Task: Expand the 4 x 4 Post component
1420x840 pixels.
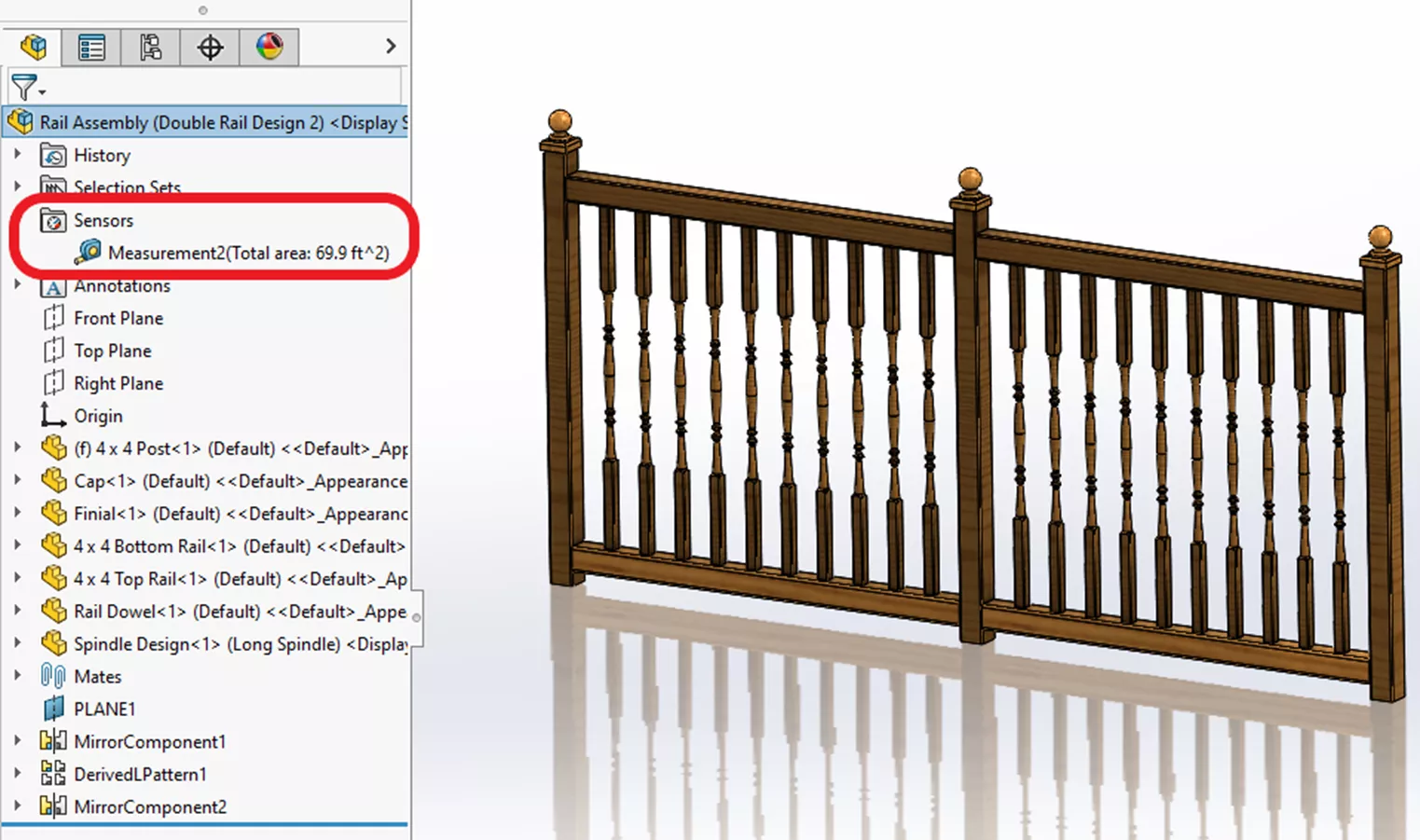Action: click(x=20, y=448)
